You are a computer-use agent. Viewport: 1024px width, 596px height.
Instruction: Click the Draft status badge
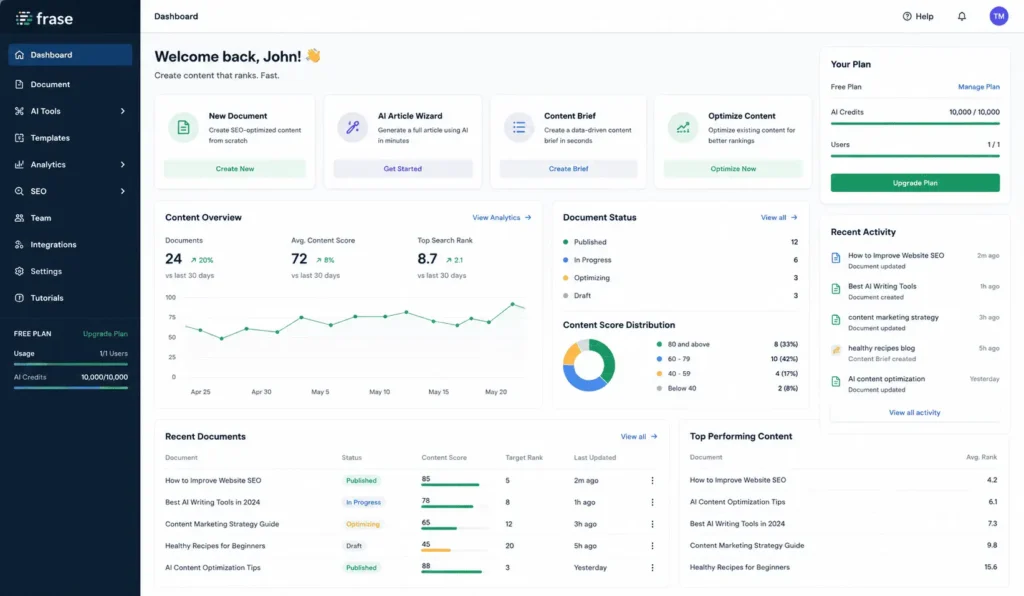[354, 546]
